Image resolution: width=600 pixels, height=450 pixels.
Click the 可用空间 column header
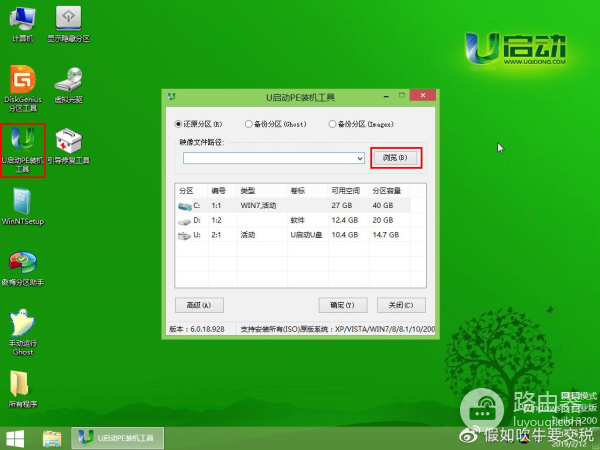pos(349,191)
